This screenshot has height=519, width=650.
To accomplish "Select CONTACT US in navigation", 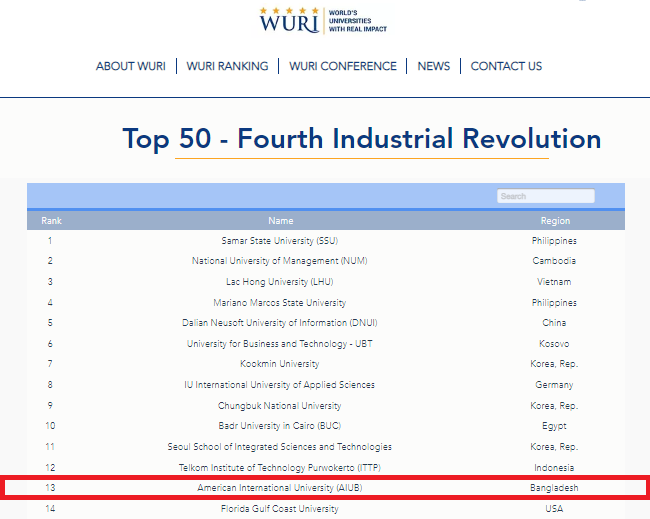I will click(506, 66).
